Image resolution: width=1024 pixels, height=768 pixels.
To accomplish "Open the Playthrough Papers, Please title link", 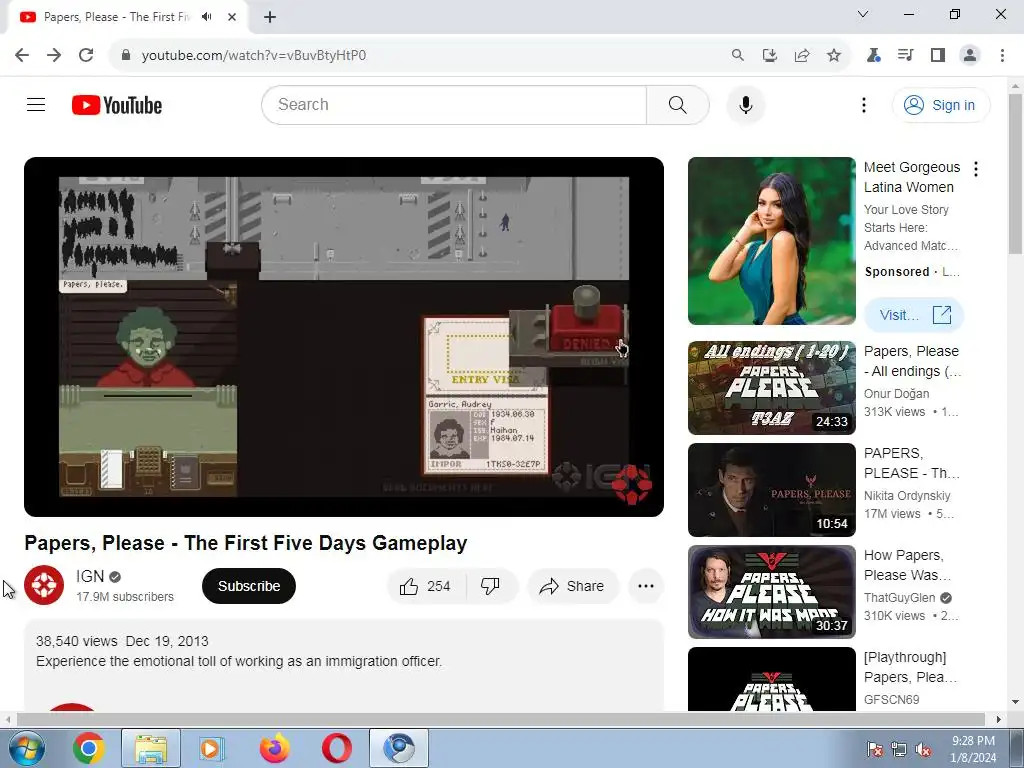I will (910, 667).
